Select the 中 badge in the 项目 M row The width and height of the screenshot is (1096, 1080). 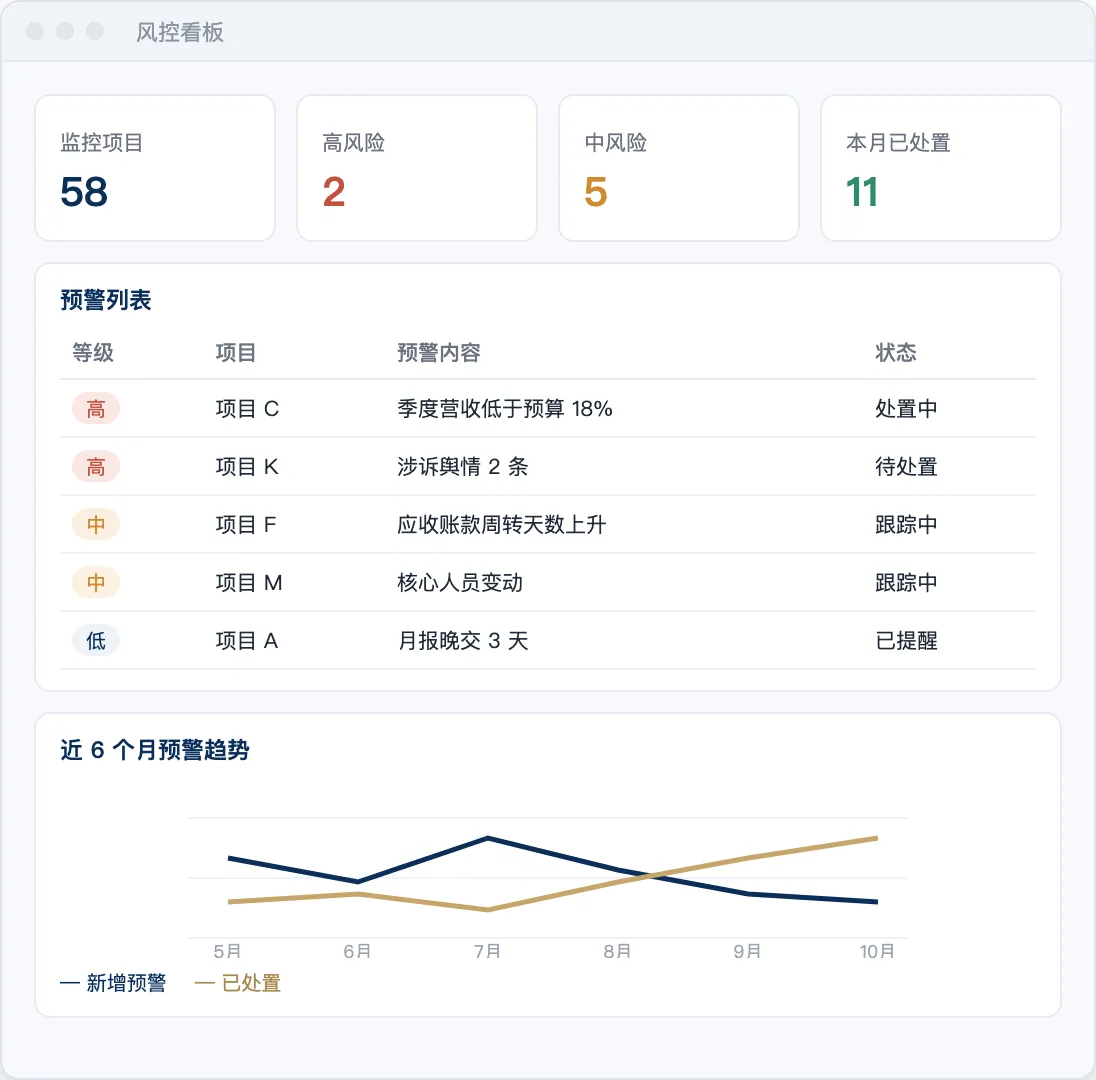tap(96, 582)
